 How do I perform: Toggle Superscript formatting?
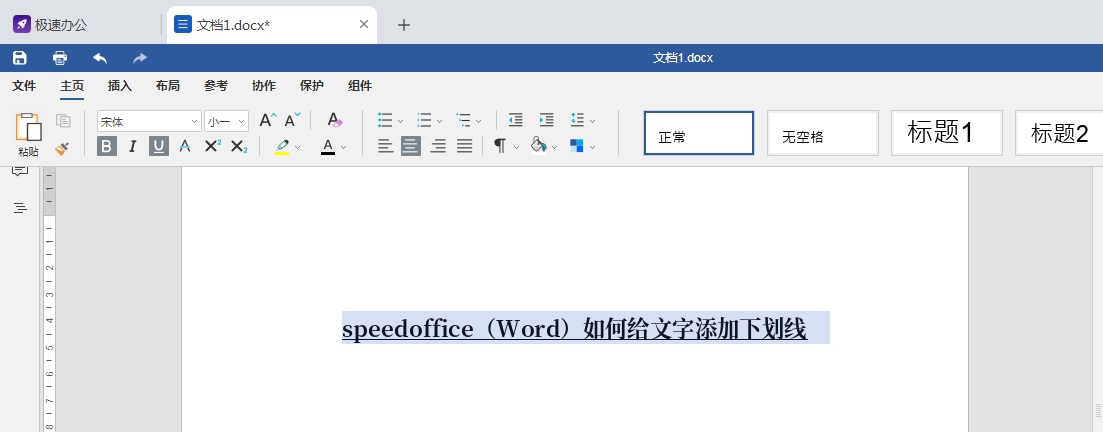pos(212,146)
